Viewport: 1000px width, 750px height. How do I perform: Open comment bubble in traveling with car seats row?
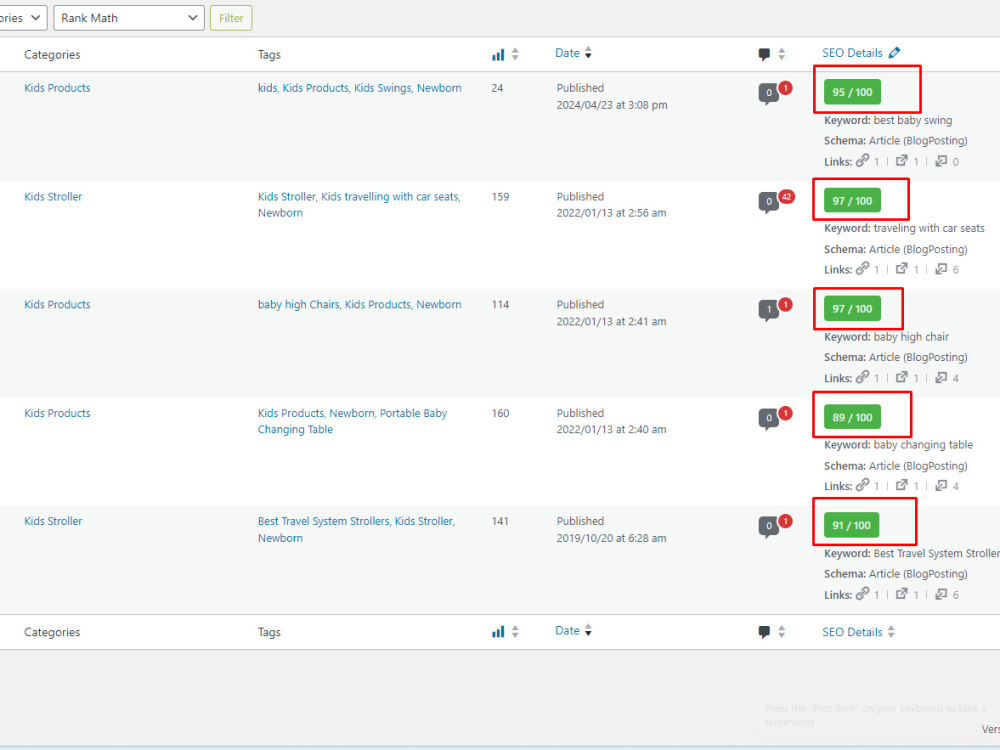pyautogui.click(x=768, y=202)
